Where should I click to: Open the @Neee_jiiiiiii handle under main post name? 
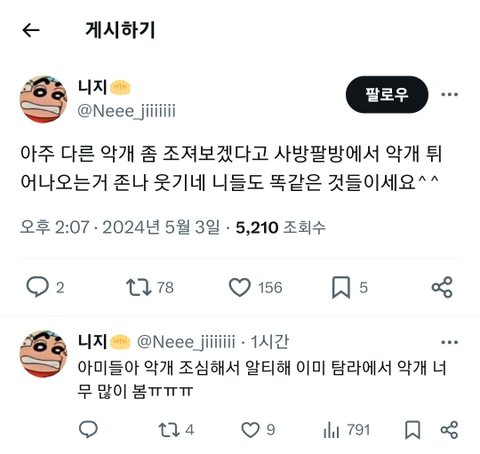pos(126,111)
